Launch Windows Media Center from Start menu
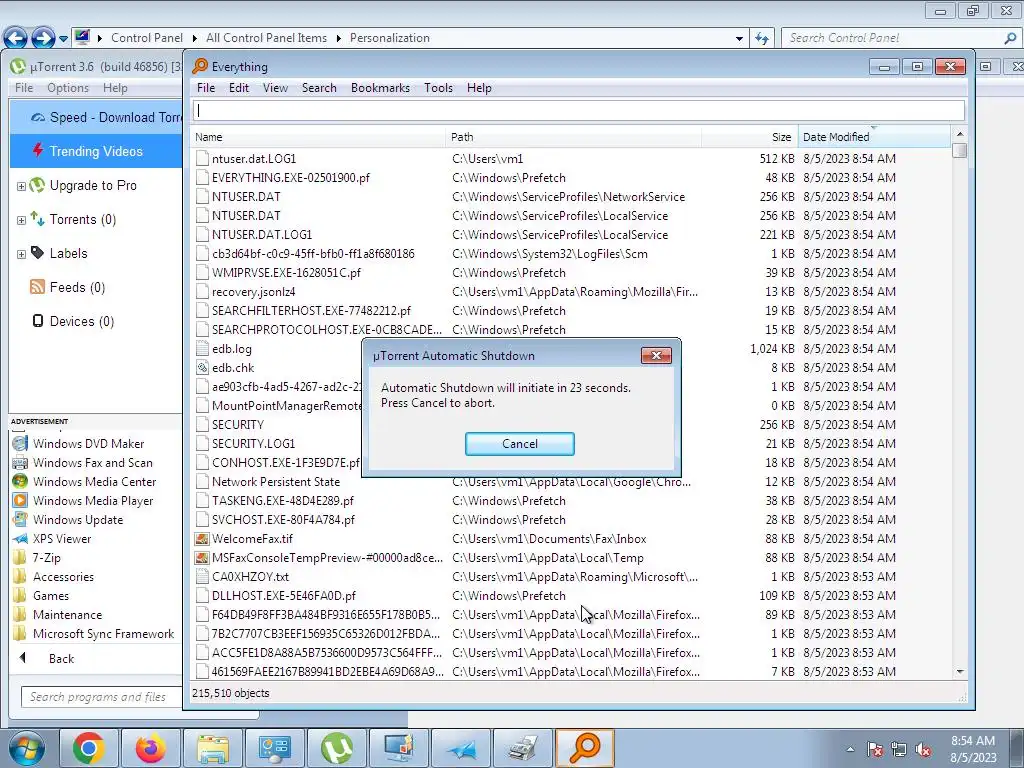1024x768 pixels. click(94, 482)
